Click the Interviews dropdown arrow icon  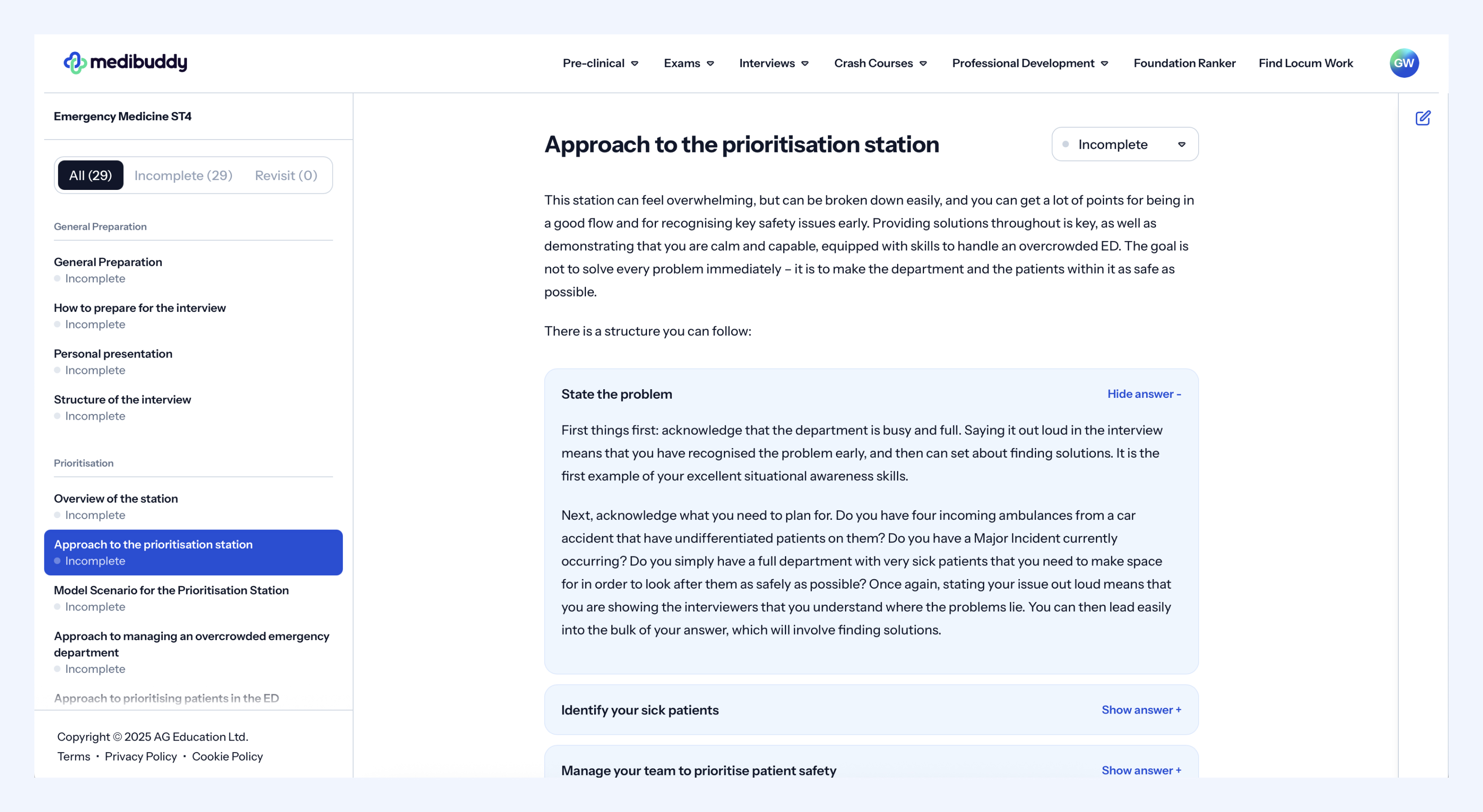tap(805, 64)
